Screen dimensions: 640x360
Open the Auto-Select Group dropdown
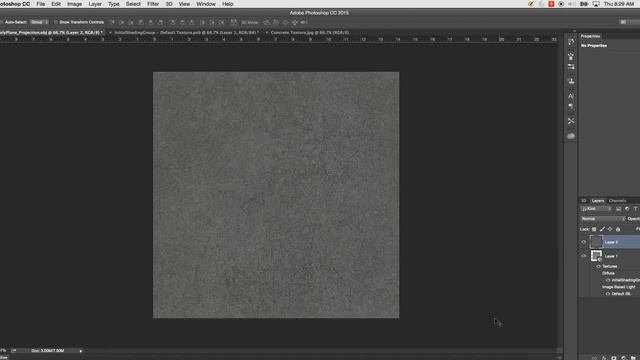pos(39,22)
